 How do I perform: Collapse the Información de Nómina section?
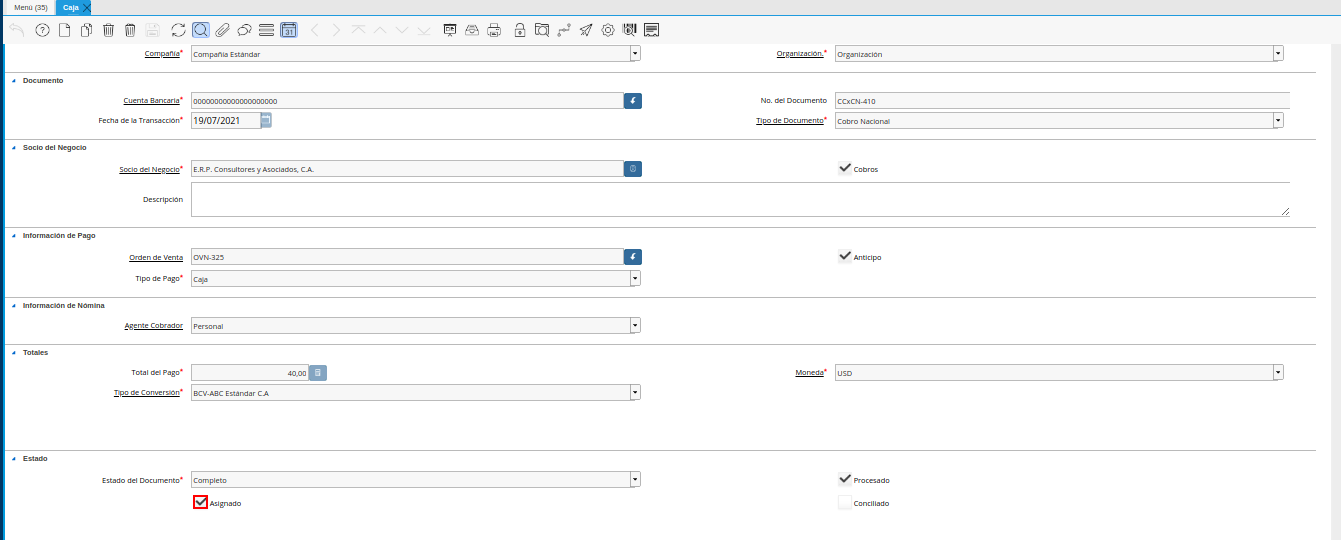(x=14, y=305)
